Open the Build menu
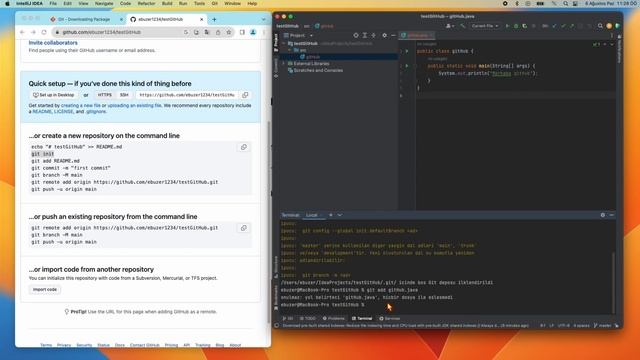Viewport: 640px width, 360px height. [x=167, y=3]
